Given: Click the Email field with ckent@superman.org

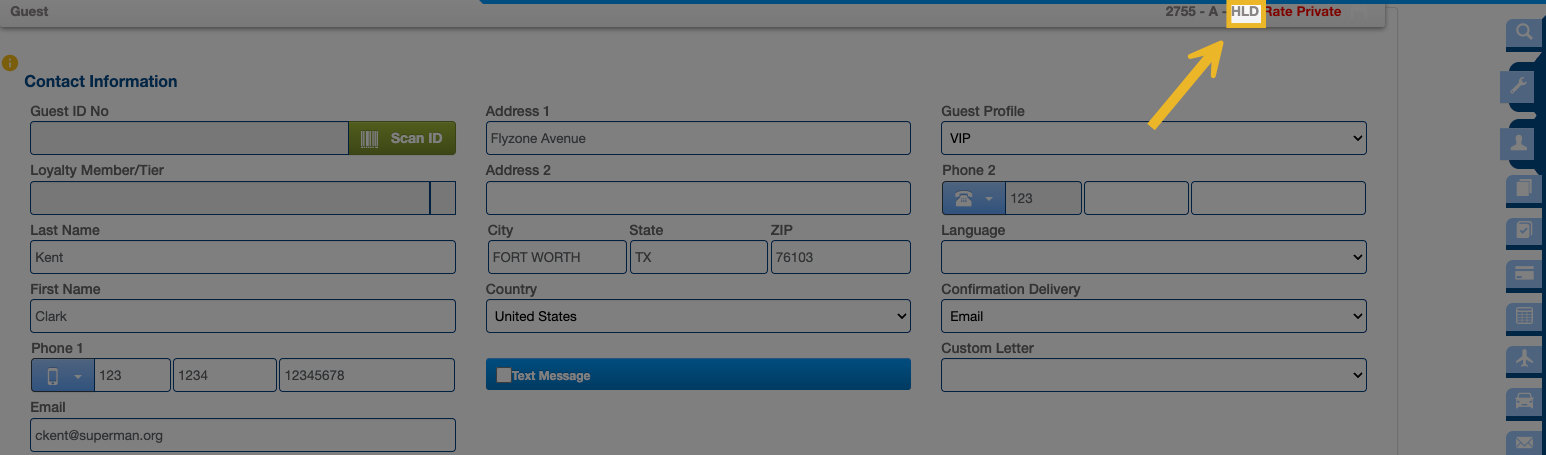Looking at the screenshot, I should tap(242, 435).
